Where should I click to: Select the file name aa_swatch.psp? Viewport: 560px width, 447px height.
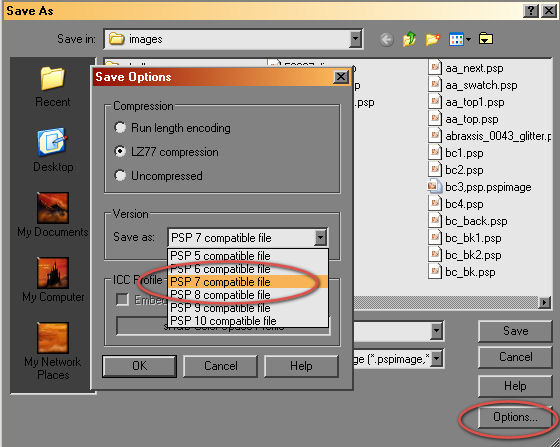pos(481,85)
